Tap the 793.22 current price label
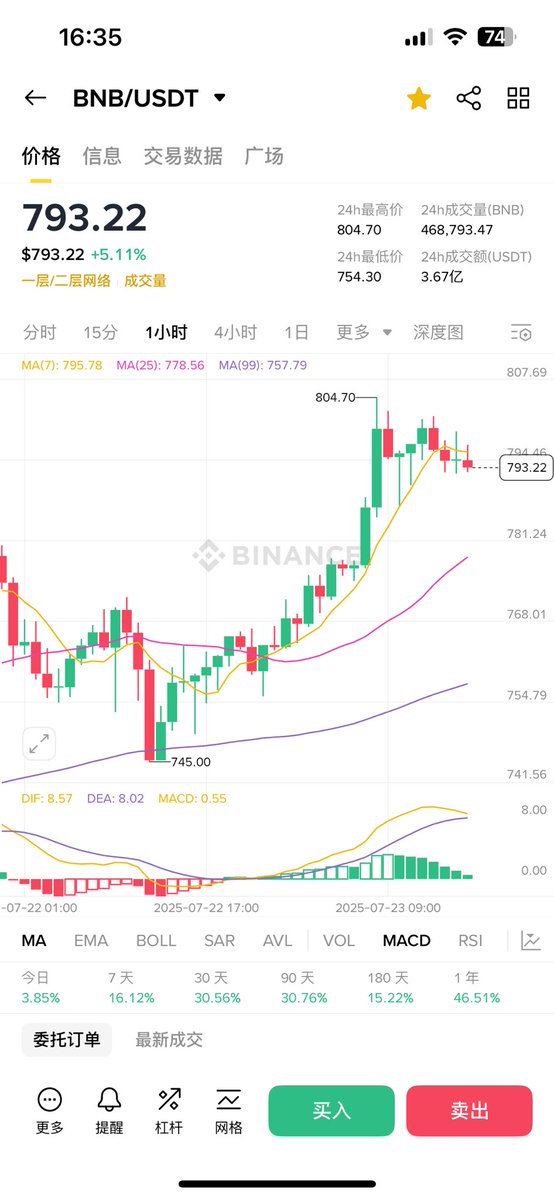 pos(526,467)
